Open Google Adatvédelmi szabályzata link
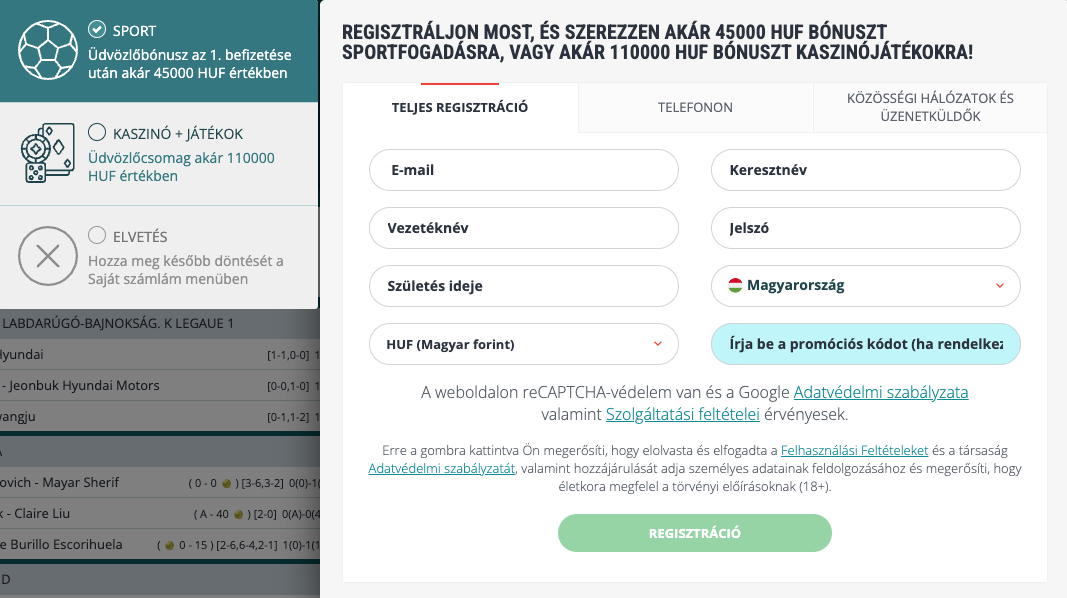Screen dimensions: 1067x598 click(881, 392)
